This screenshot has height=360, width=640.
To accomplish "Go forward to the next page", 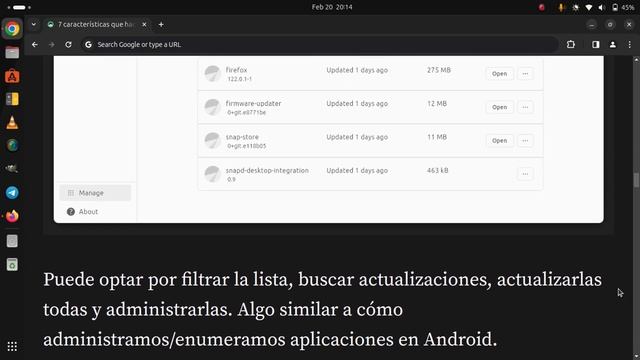I will [51, 44].
